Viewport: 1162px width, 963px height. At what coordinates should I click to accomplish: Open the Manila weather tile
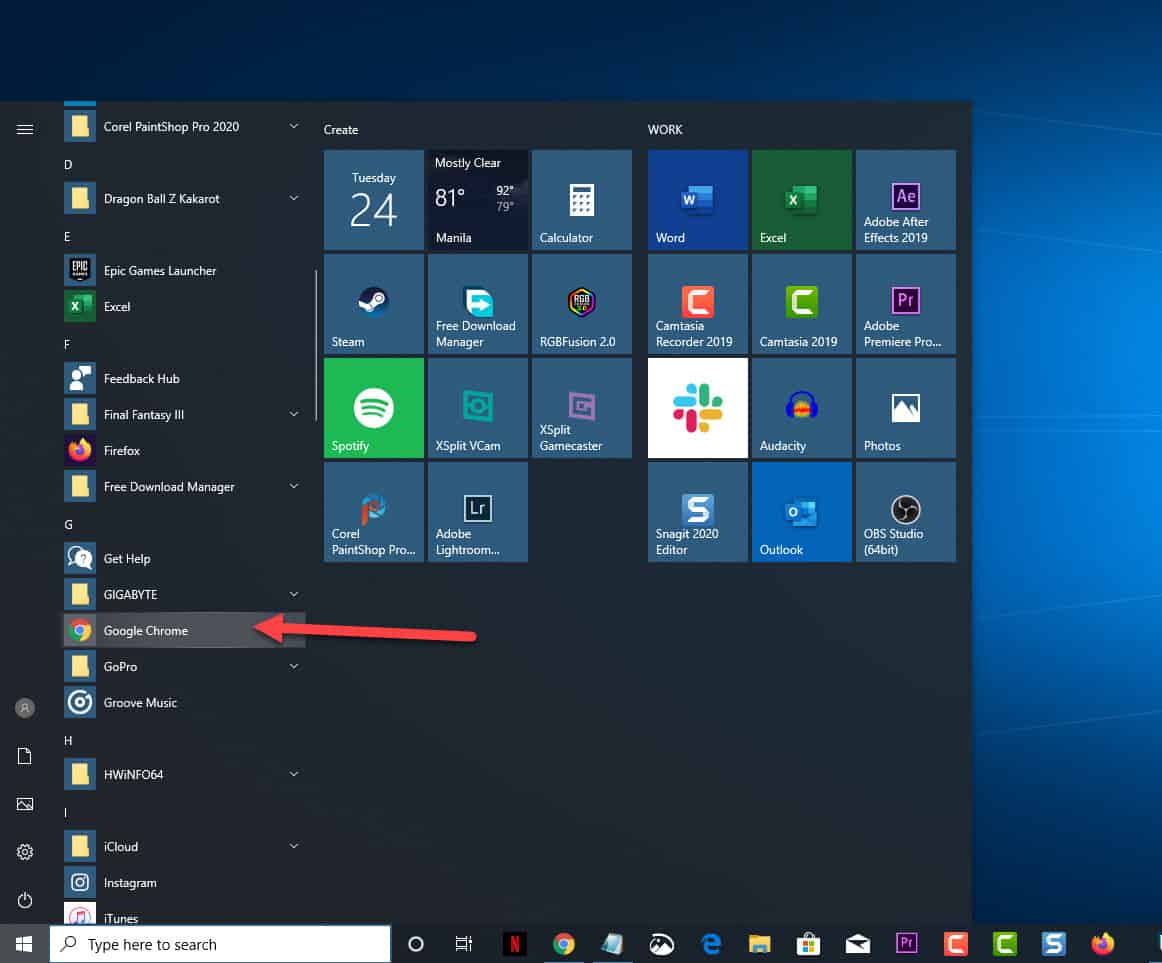pyautogui.click(x=477, y=200)
